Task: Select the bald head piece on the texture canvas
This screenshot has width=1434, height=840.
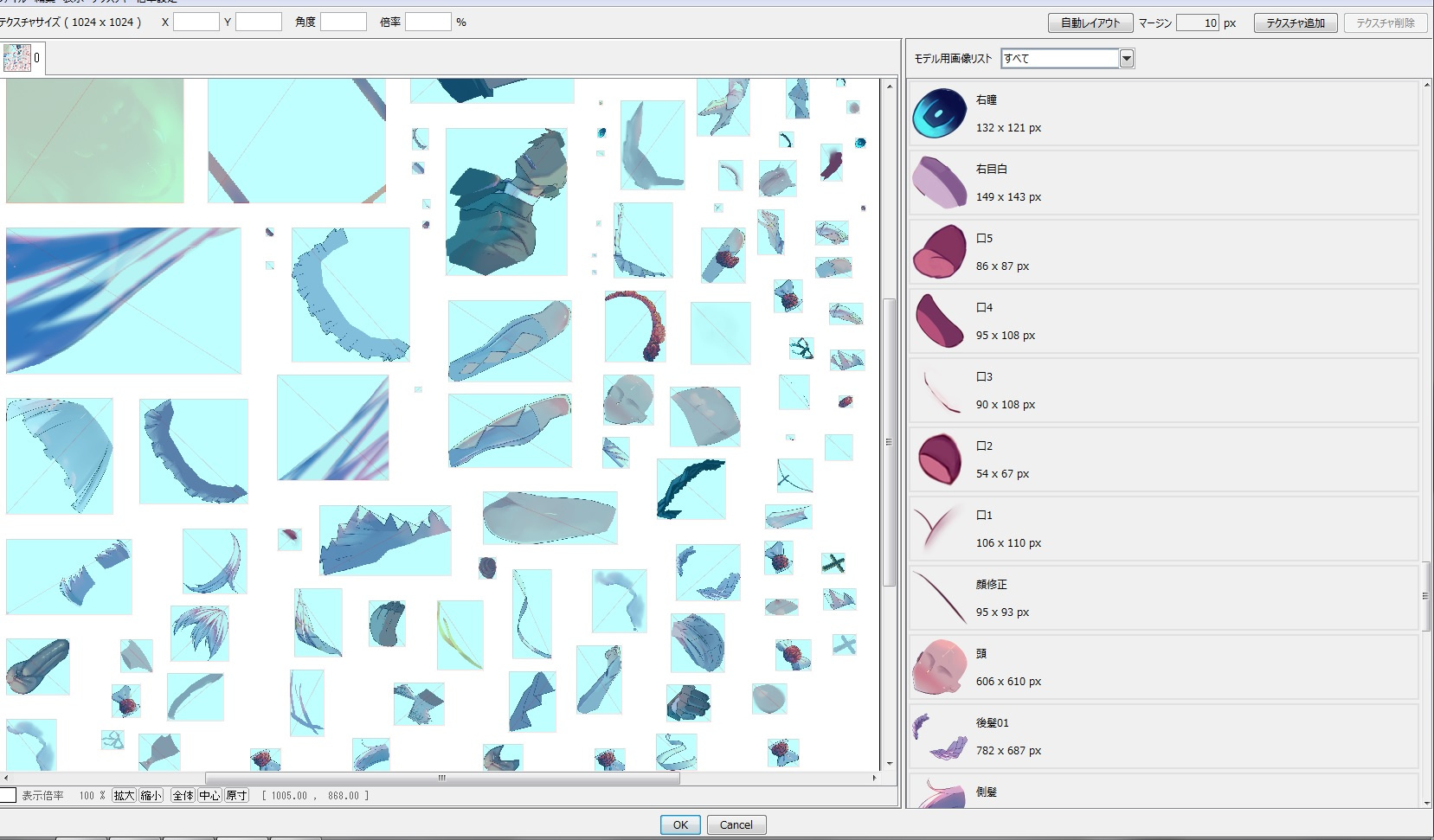Action: tap(628, 400)
